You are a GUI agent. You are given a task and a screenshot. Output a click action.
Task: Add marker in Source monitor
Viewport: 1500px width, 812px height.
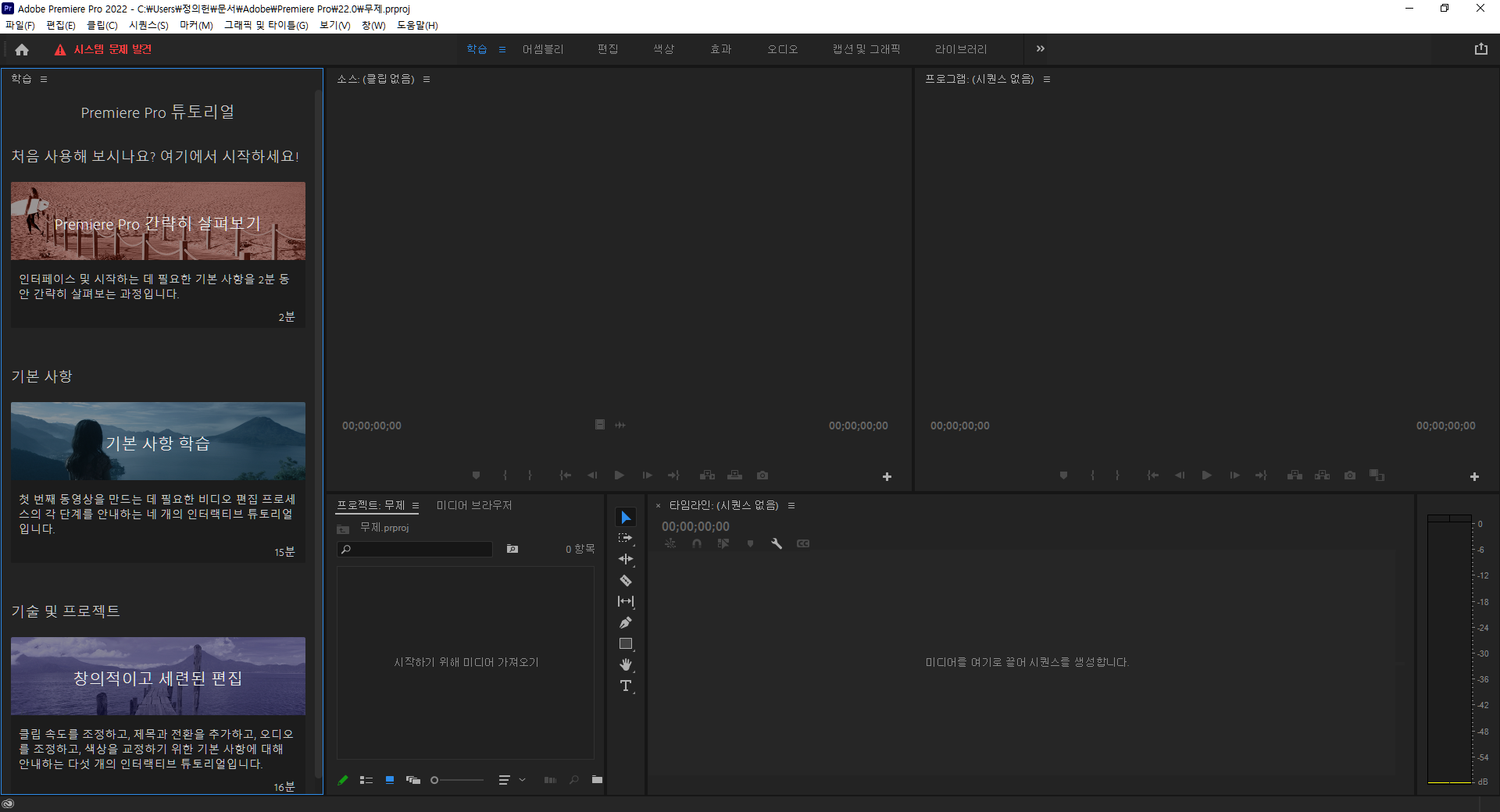(477, 475)
